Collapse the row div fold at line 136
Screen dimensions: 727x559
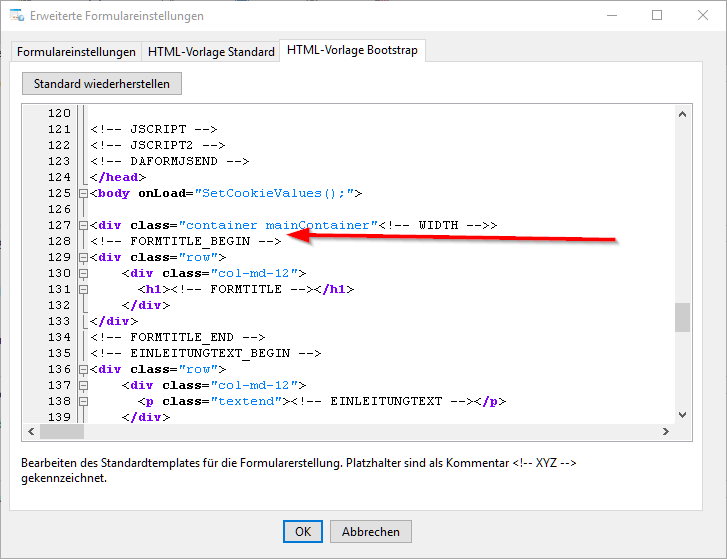[x=83, y=369]
